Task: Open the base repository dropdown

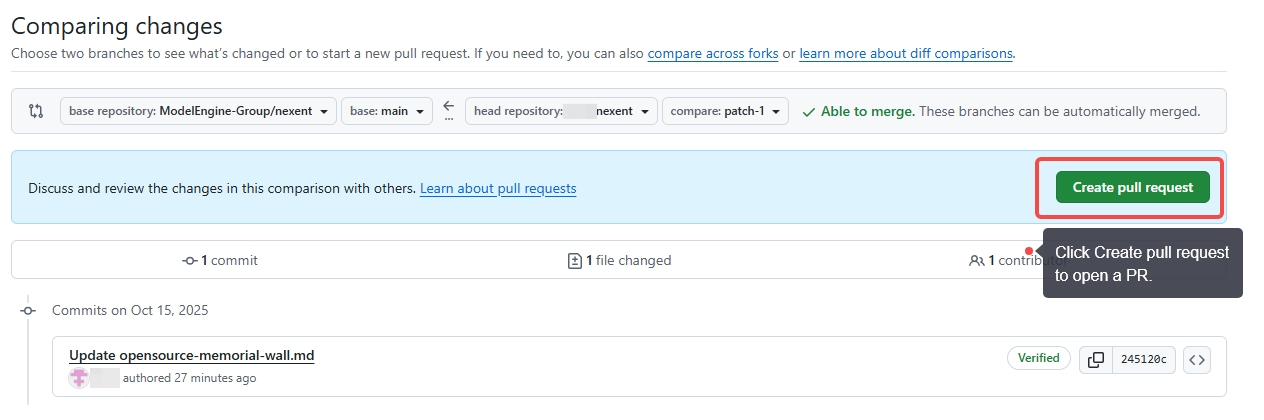Action: [x=198, y=111]
